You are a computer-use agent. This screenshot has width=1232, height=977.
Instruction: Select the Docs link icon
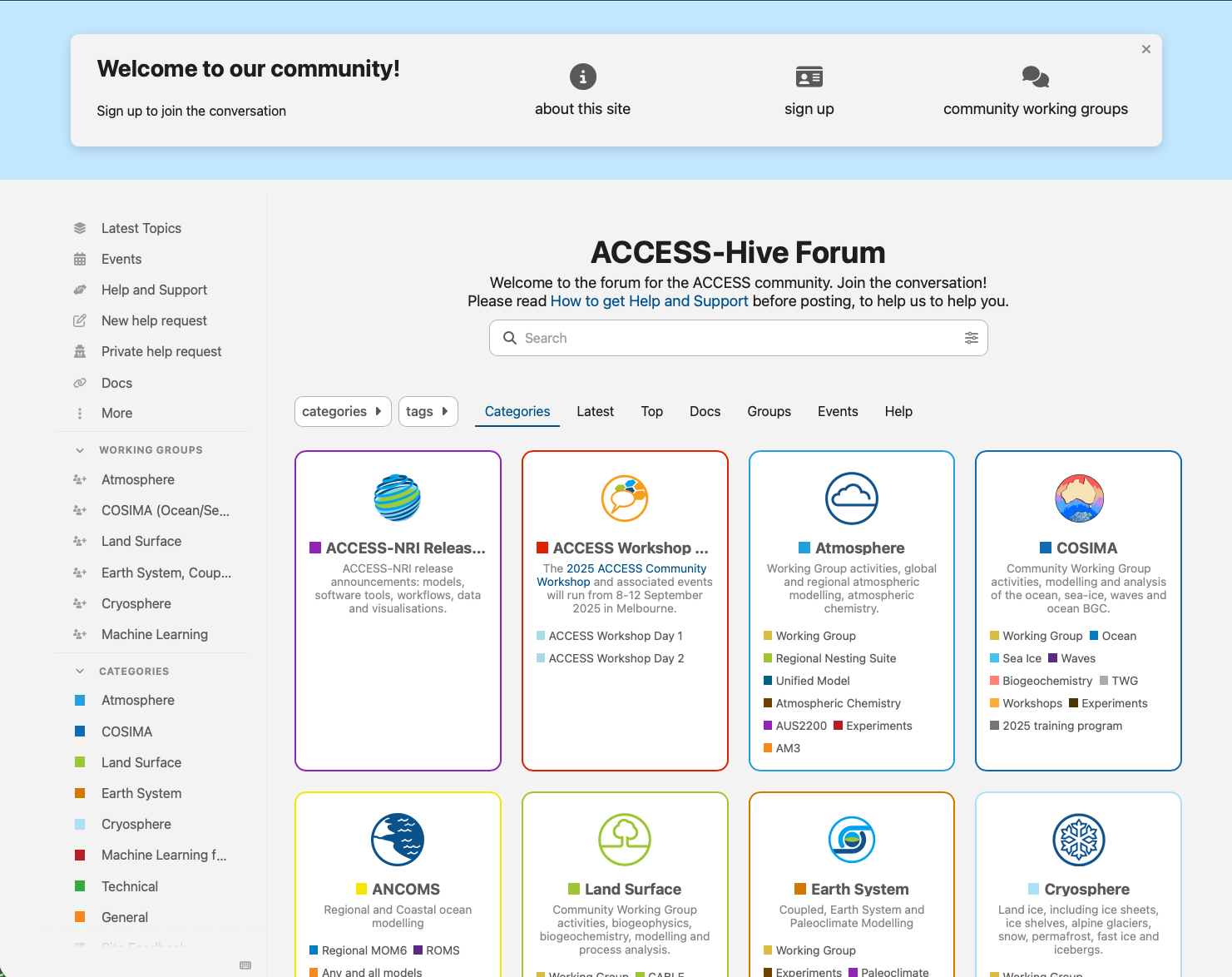80,383
